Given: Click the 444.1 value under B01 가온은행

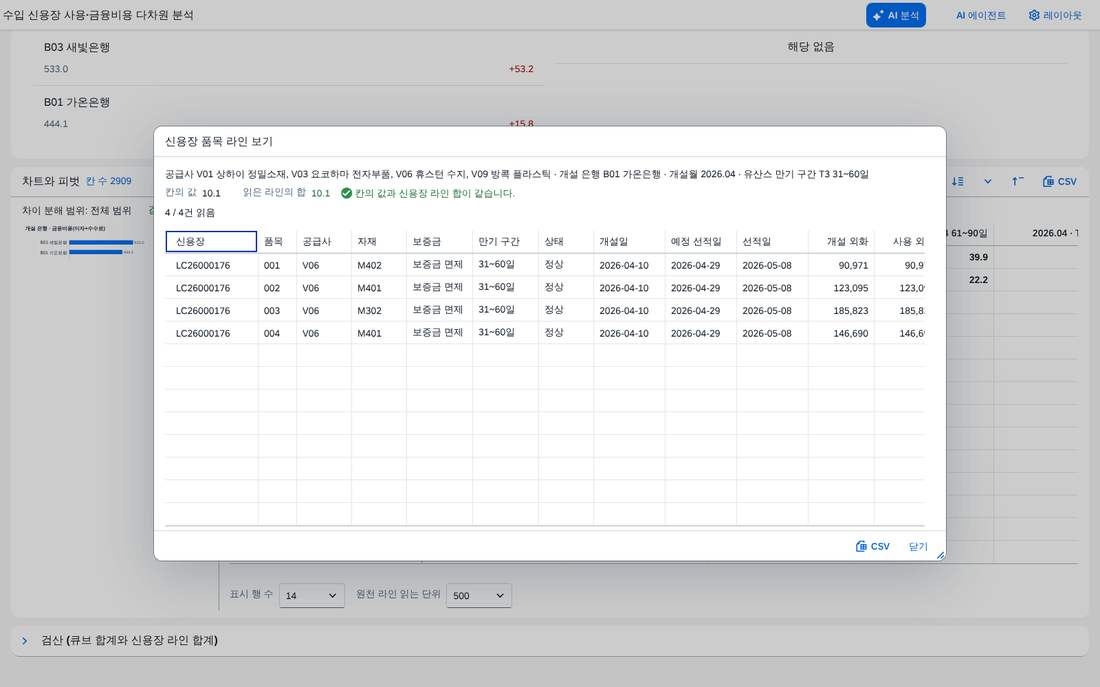Looking at the screenshot, I should coord(56,124).
